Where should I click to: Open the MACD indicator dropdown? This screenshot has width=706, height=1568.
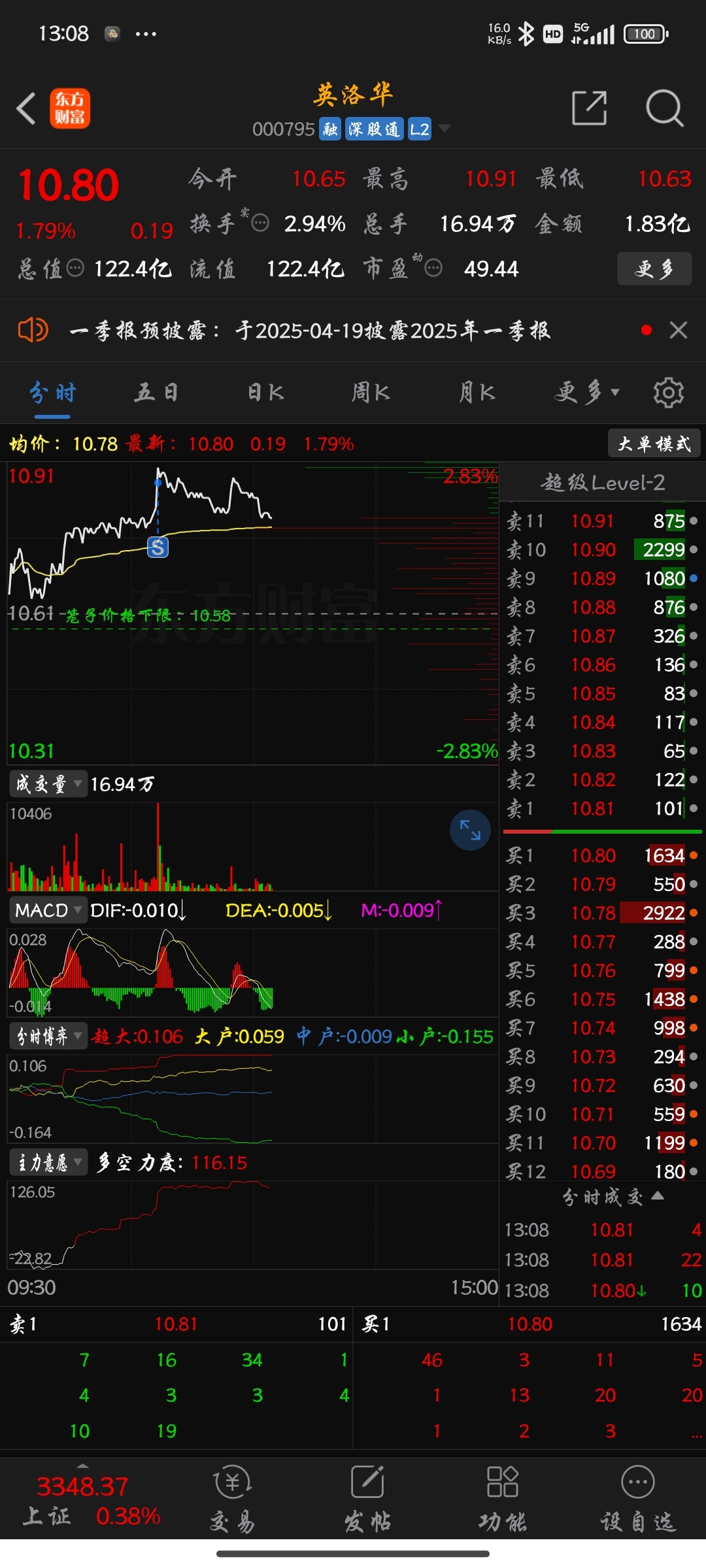[48, 909]
